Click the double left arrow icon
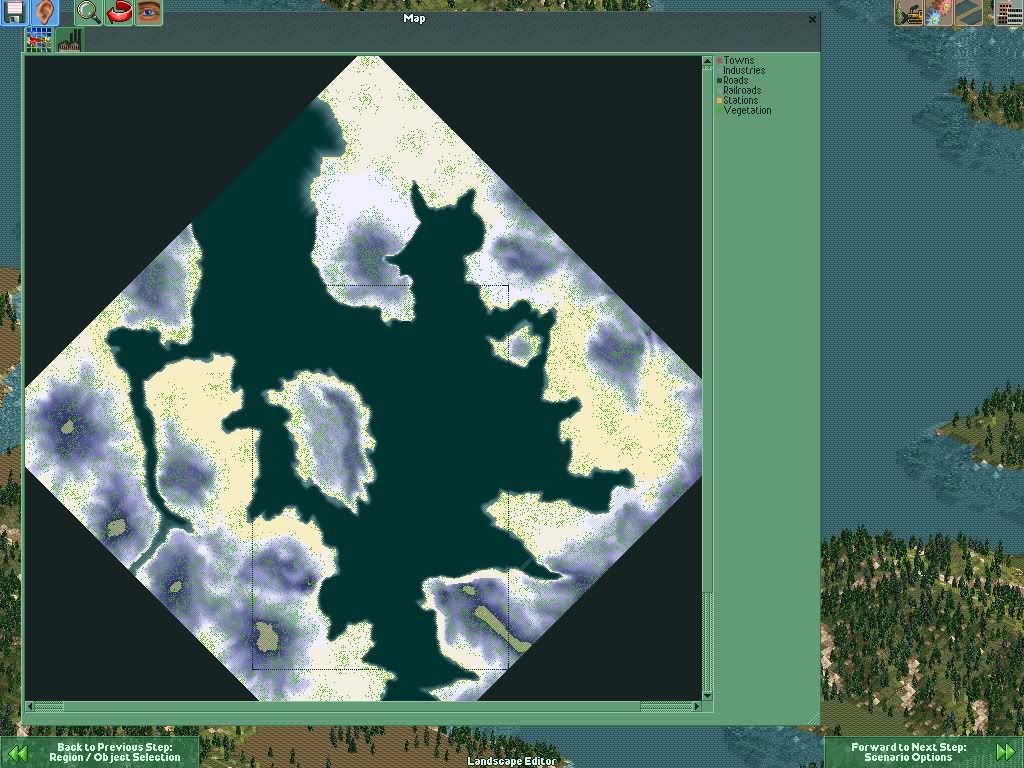 pos(17,754)
